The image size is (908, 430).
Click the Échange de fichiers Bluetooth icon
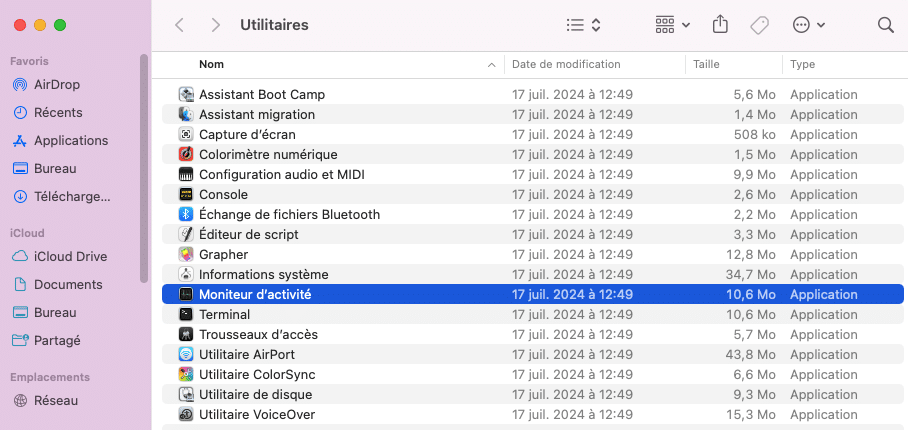[186, 214]
